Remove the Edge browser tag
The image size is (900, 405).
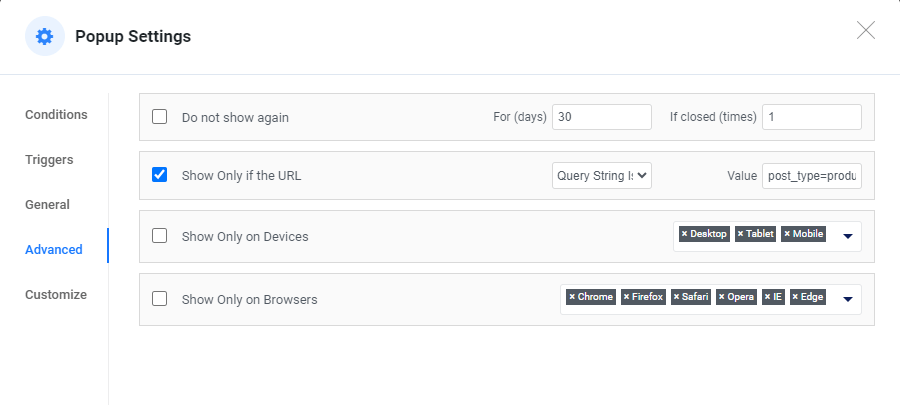tap(796, 297)
